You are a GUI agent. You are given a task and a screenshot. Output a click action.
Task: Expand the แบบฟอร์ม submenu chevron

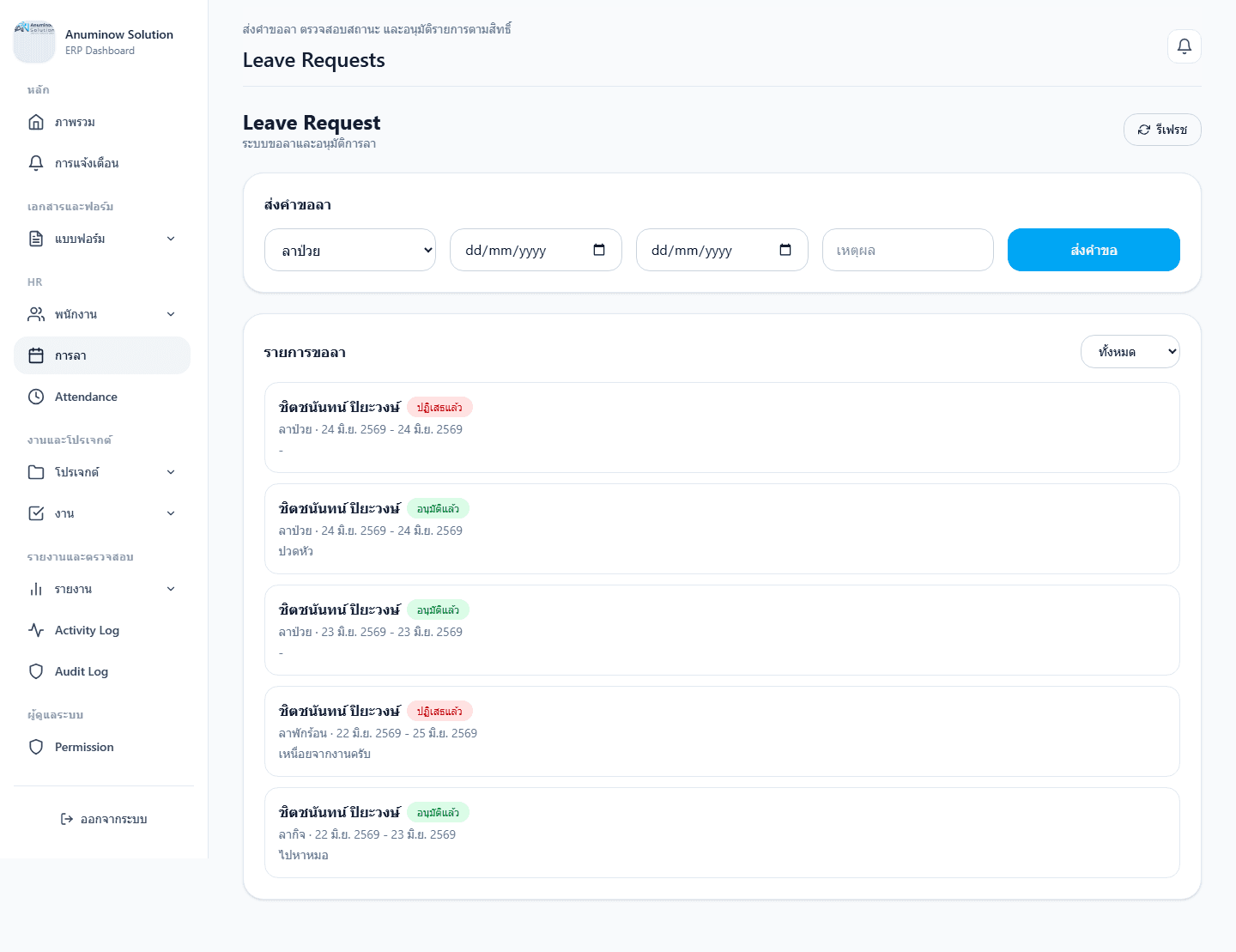pyautogui.click(x=171, y=239)
